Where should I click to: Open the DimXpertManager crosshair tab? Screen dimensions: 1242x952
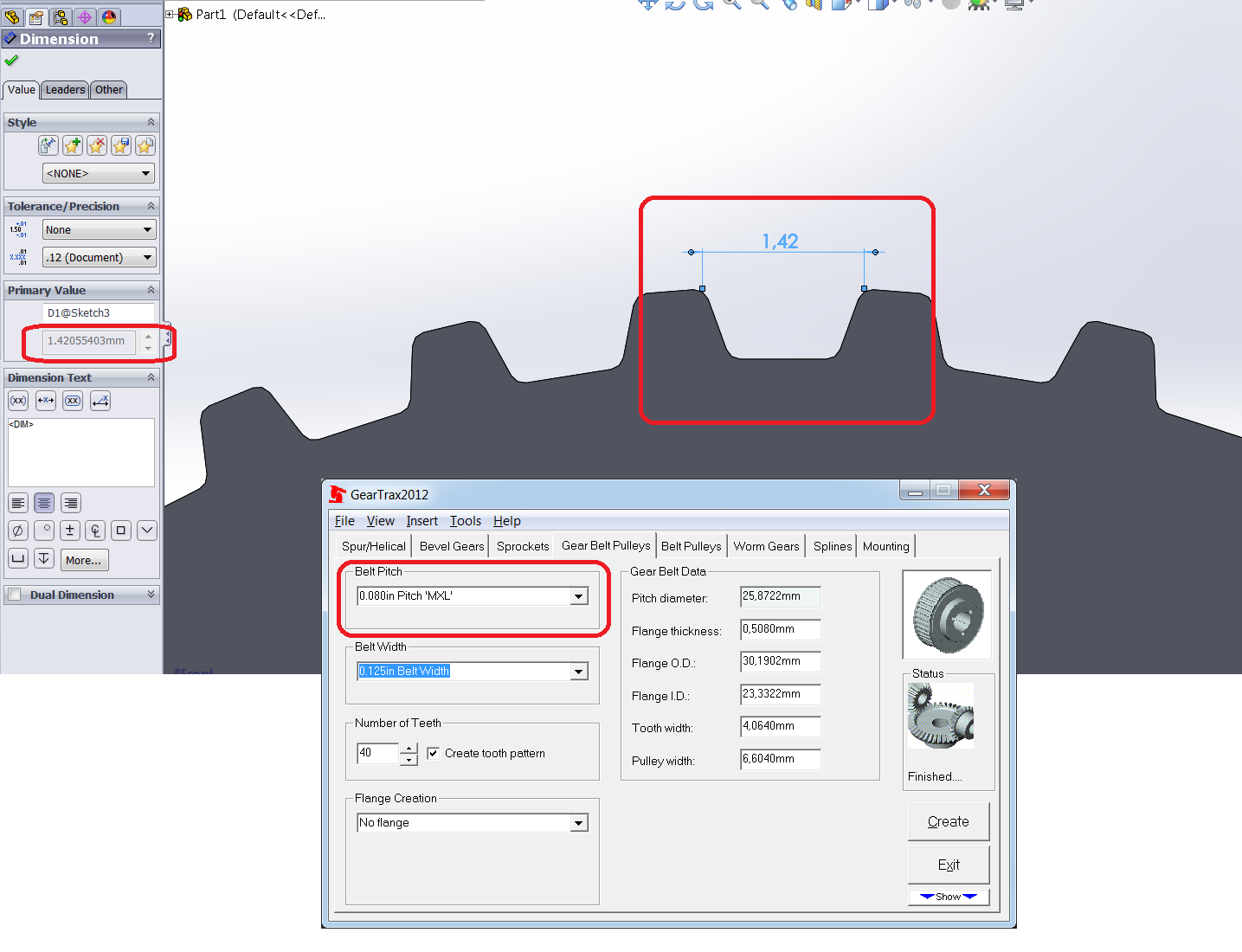[85, 16]
